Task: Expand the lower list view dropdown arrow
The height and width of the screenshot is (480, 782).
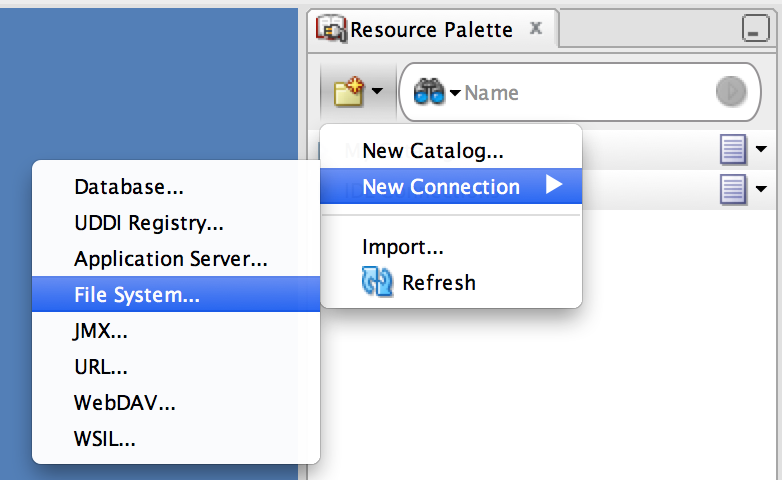Action: click(761, 189)
